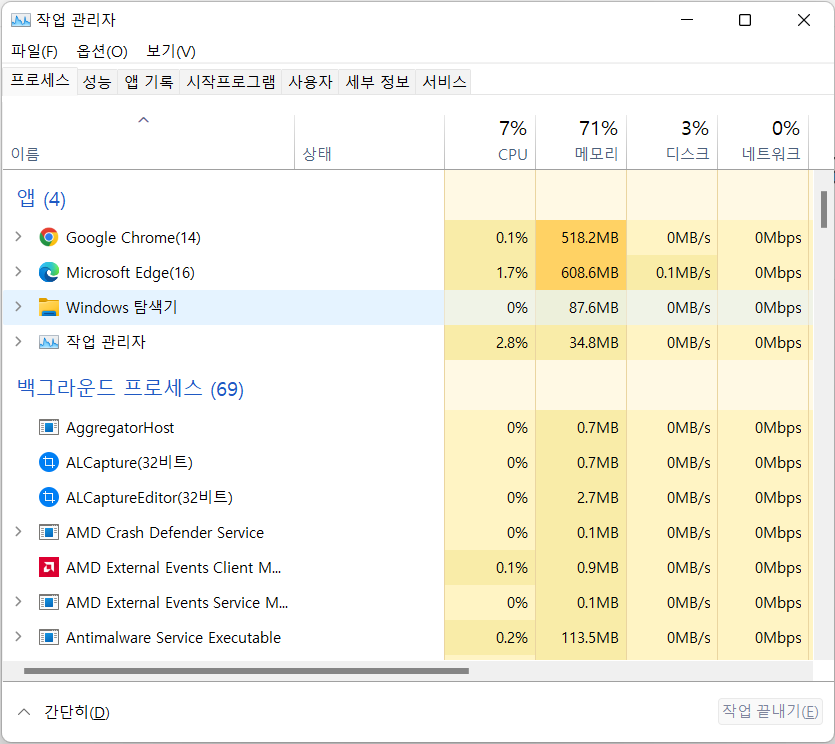This screenshot has width=835, height=744.
Task: Expand the Google Chrome(14) process group
Action: (19, 237)
